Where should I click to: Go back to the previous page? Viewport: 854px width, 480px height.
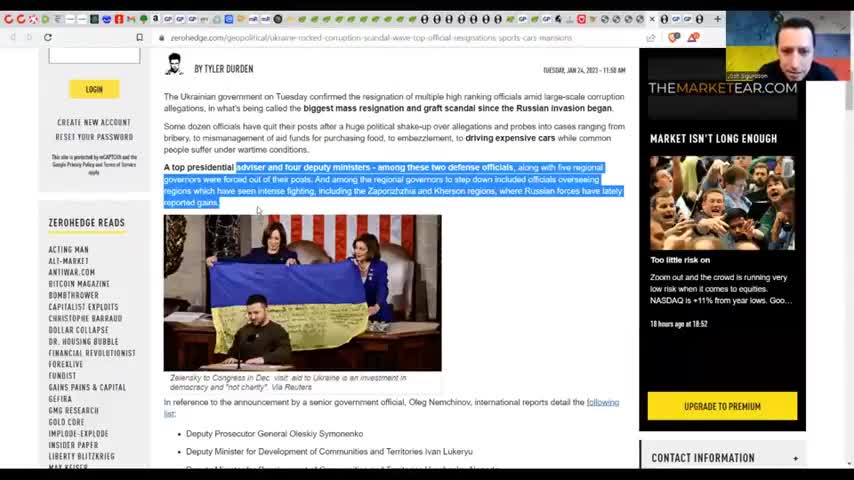[x=13, y=38]
